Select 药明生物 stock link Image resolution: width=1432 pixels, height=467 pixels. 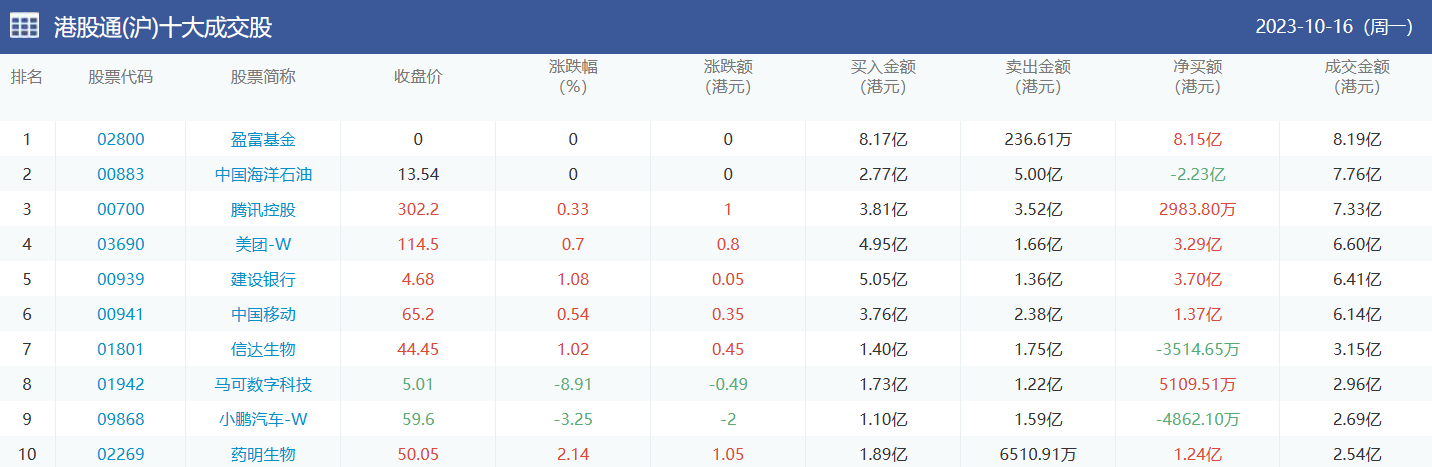click(263, 455)
